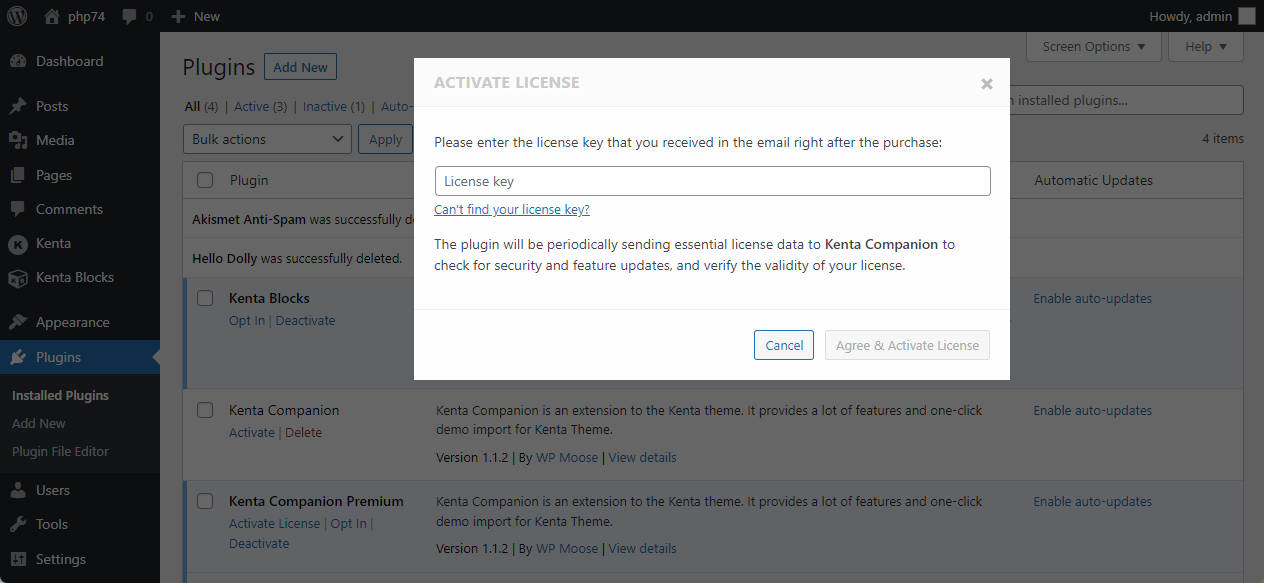Expand the Screen Options panel
This screenshot has height=583, width=1264.
(x=1094, y=46)
